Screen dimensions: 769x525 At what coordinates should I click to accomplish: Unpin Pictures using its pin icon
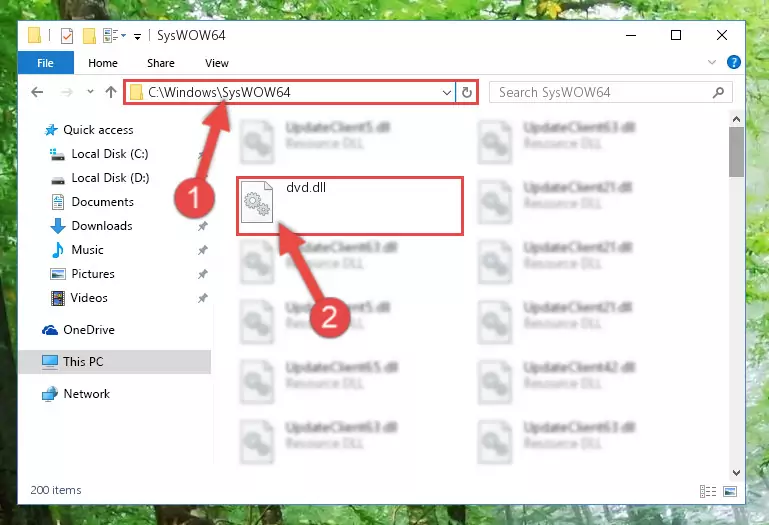tap(203, 274)
